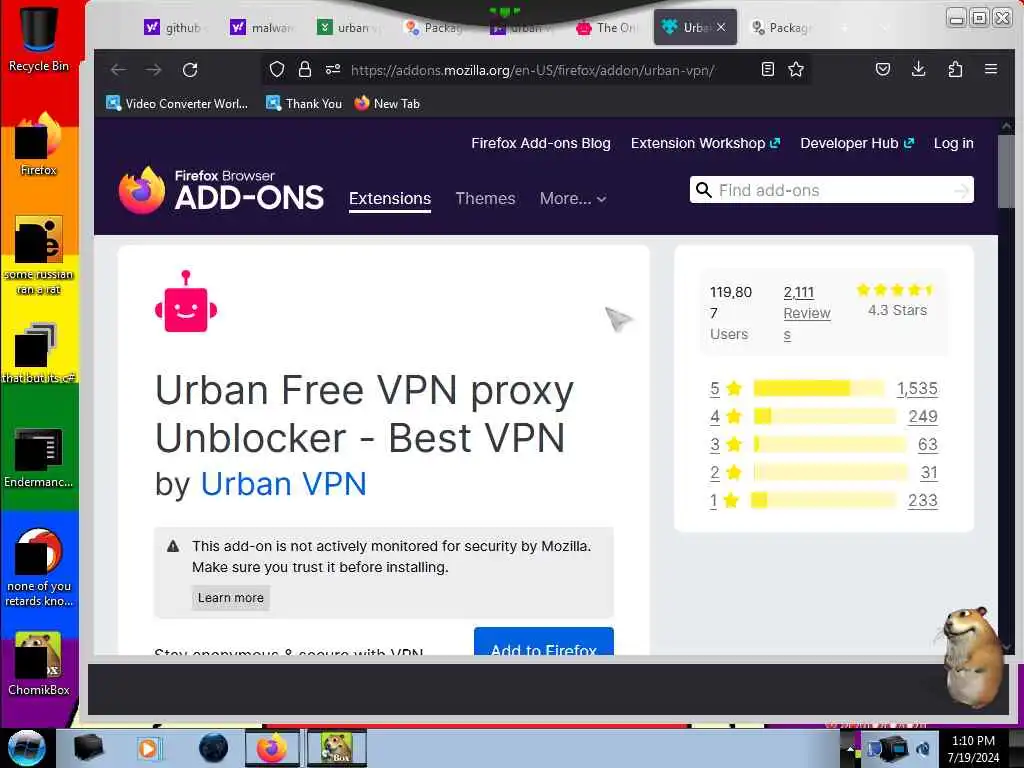Screen dimensions: 1024x768
Task: Open the Endermanc... desktop icon
Action: (39, 458)
